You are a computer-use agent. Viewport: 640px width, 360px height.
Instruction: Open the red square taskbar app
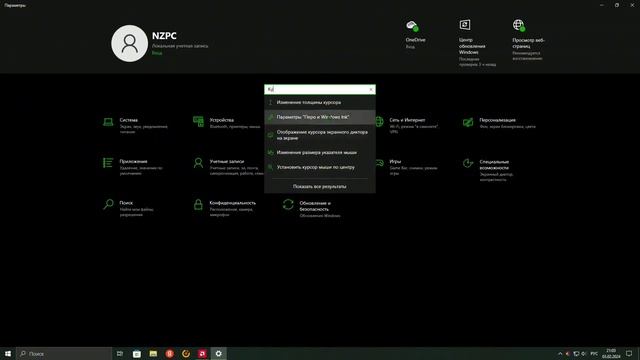tap(202, 353)
